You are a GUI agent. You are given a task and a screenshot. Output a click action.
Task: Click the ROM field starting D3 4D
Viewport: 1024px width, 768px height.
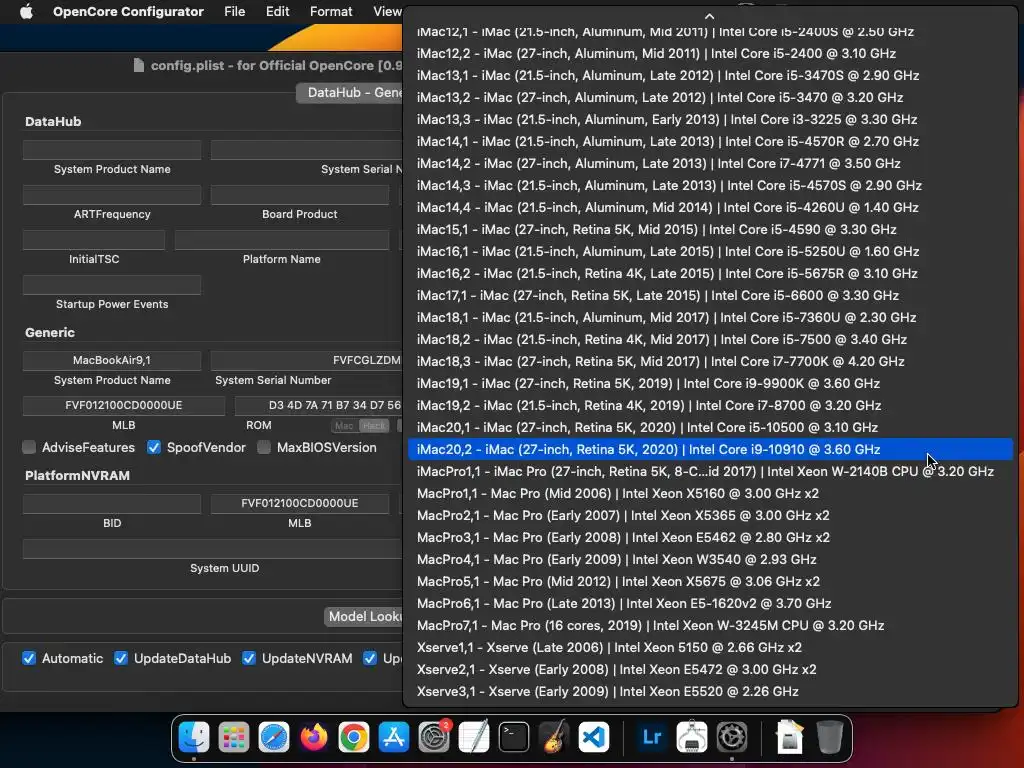click(x=319, y=406)
